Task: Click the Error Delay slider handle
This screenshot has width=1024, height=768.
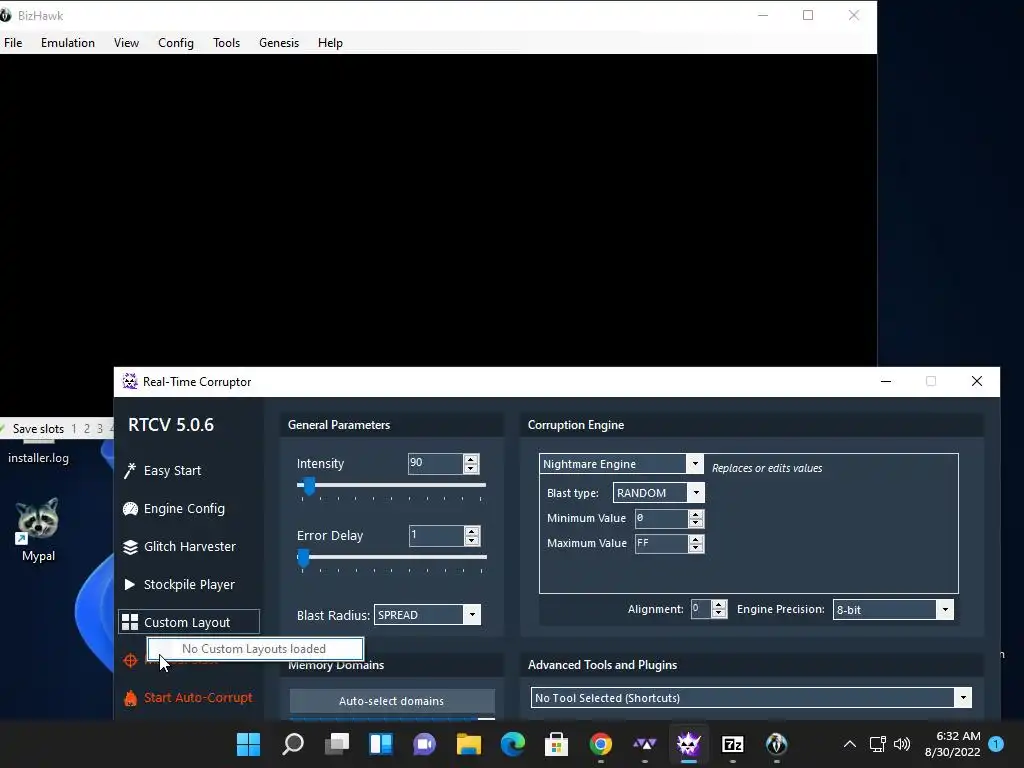Action: 303,558
